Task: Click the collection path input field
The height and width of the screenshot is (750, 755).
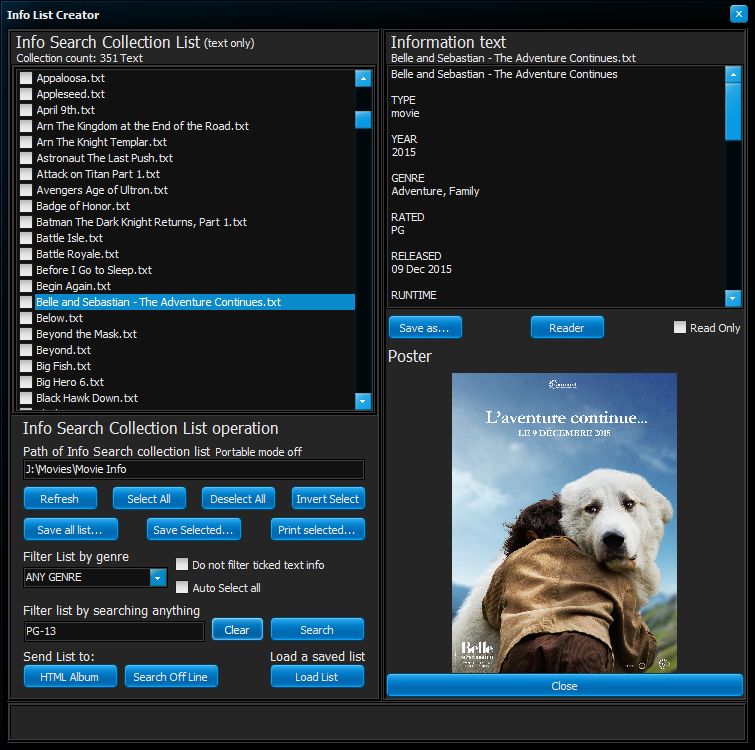Action: [x=194, y=469]
